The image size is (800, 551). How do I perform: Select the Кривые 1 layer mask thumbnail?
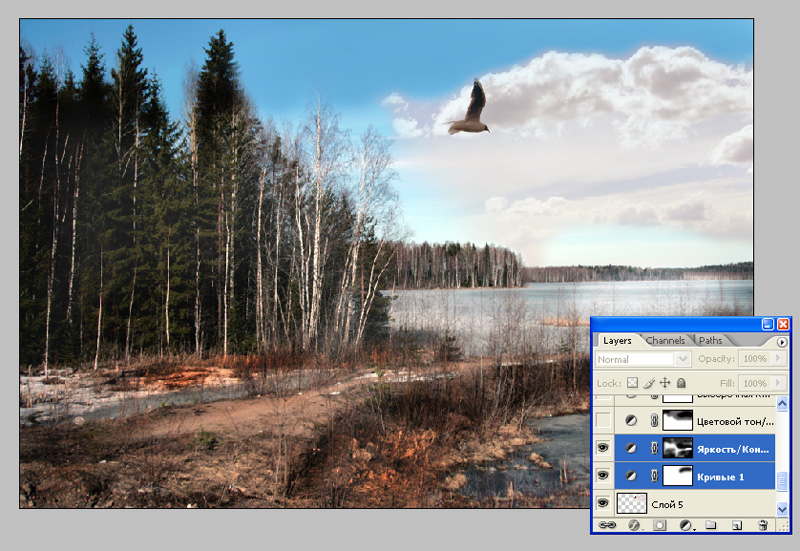[678, 475]
